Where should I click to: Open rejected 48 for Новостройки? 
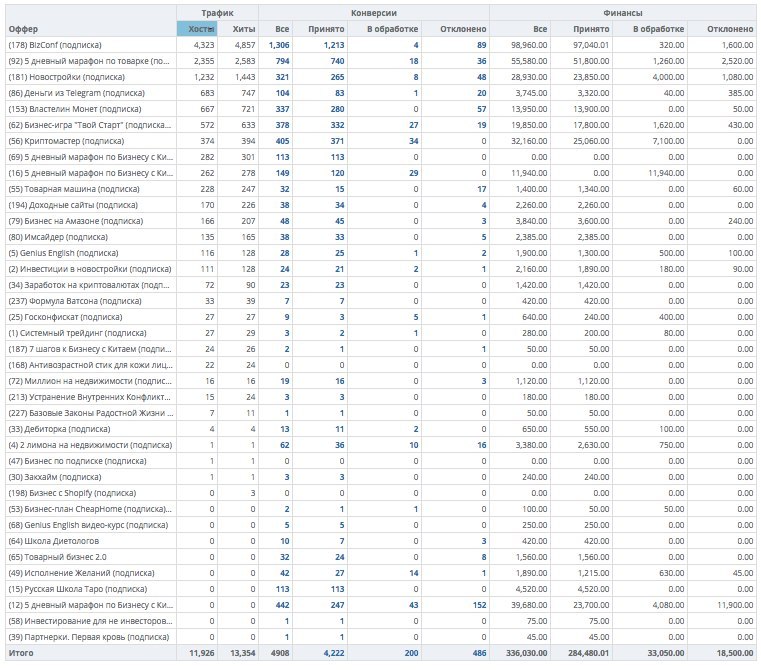click(x=481, y=77)
